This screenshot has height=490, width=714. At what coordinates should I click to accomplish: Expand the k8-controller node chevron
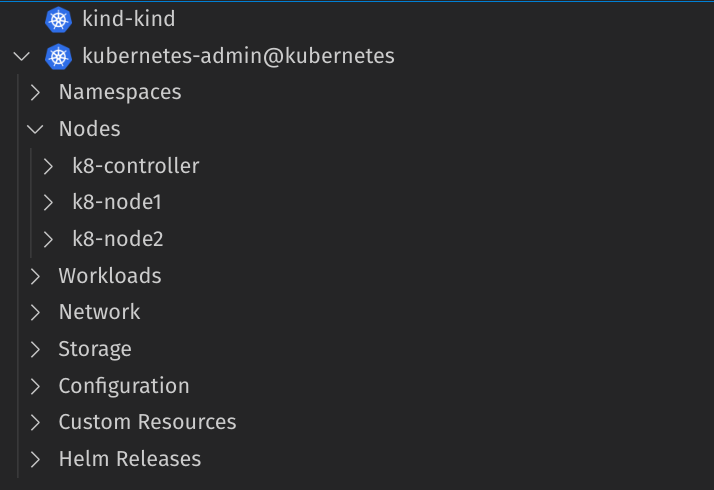click(x=49, y=166)
